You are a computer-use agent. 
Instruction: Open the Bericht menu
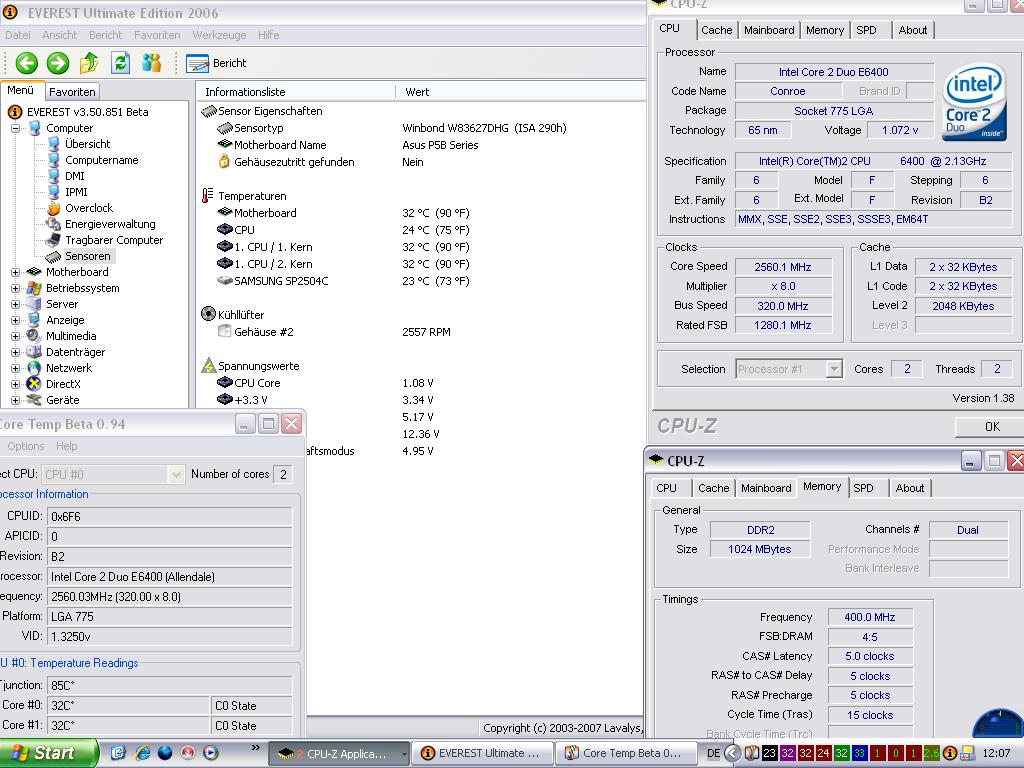[105, 35]
